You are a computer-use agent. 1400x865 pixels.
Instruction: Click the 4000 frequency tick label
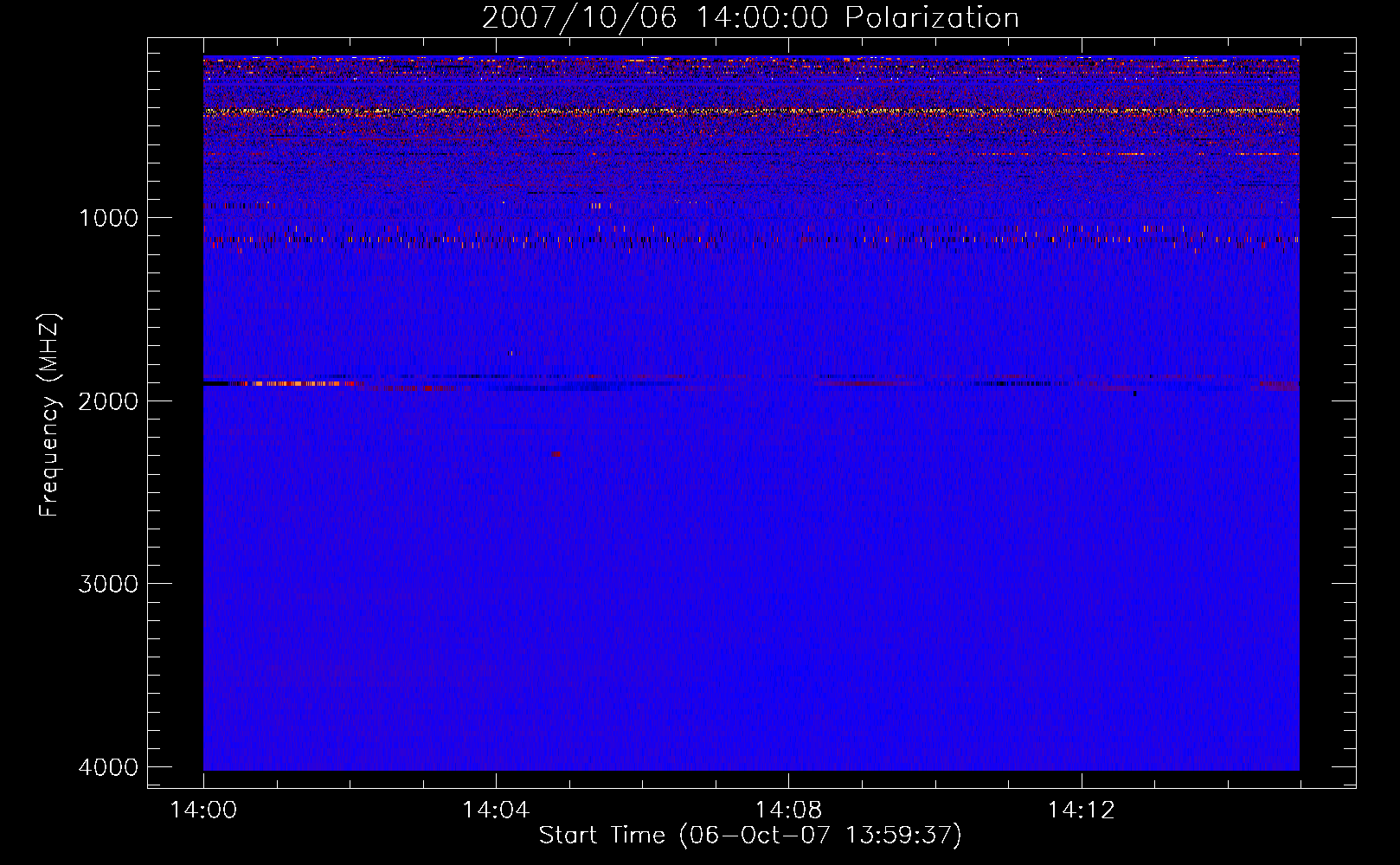point(108,767)
